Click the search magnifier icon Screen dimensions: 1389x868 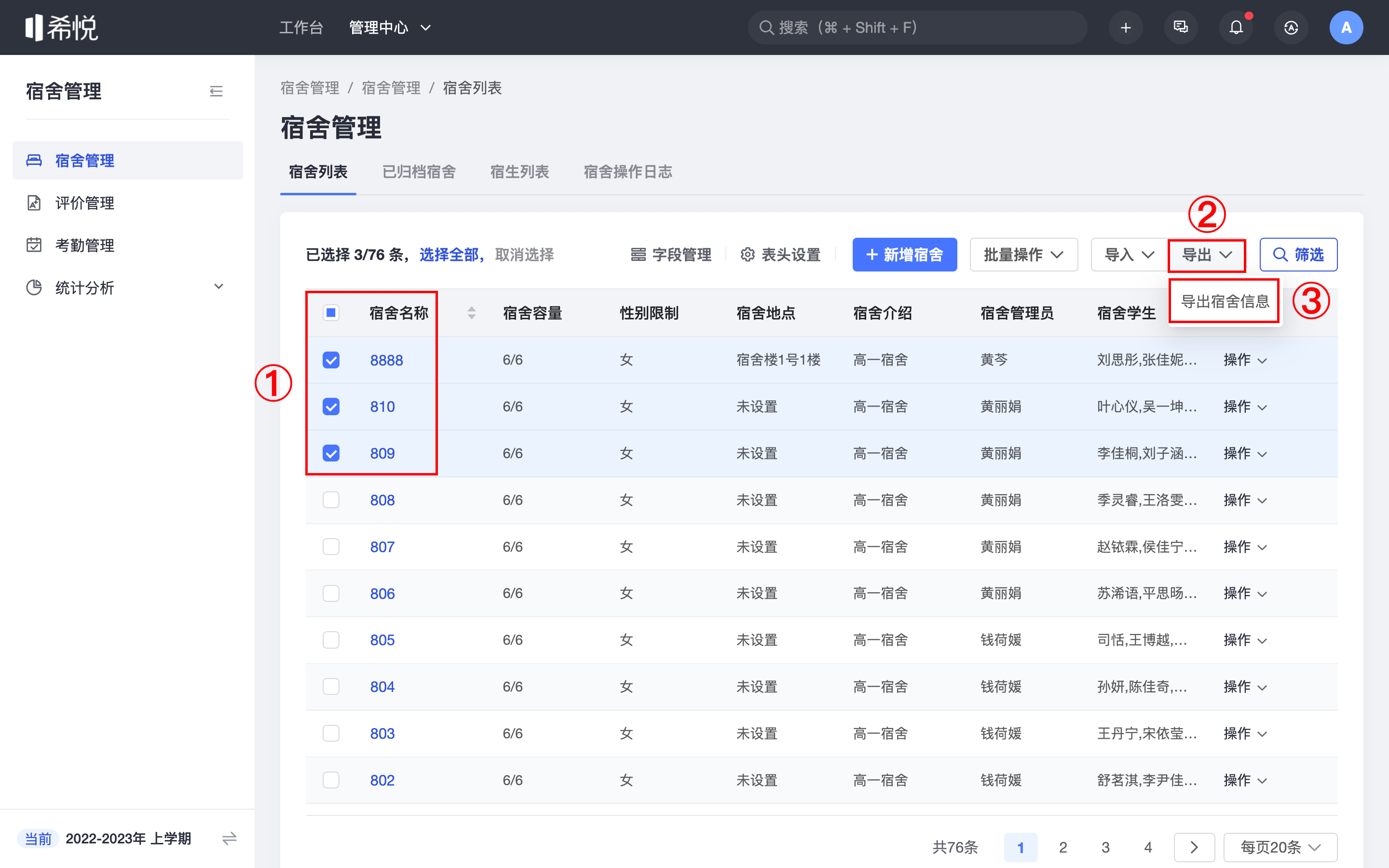766,27
